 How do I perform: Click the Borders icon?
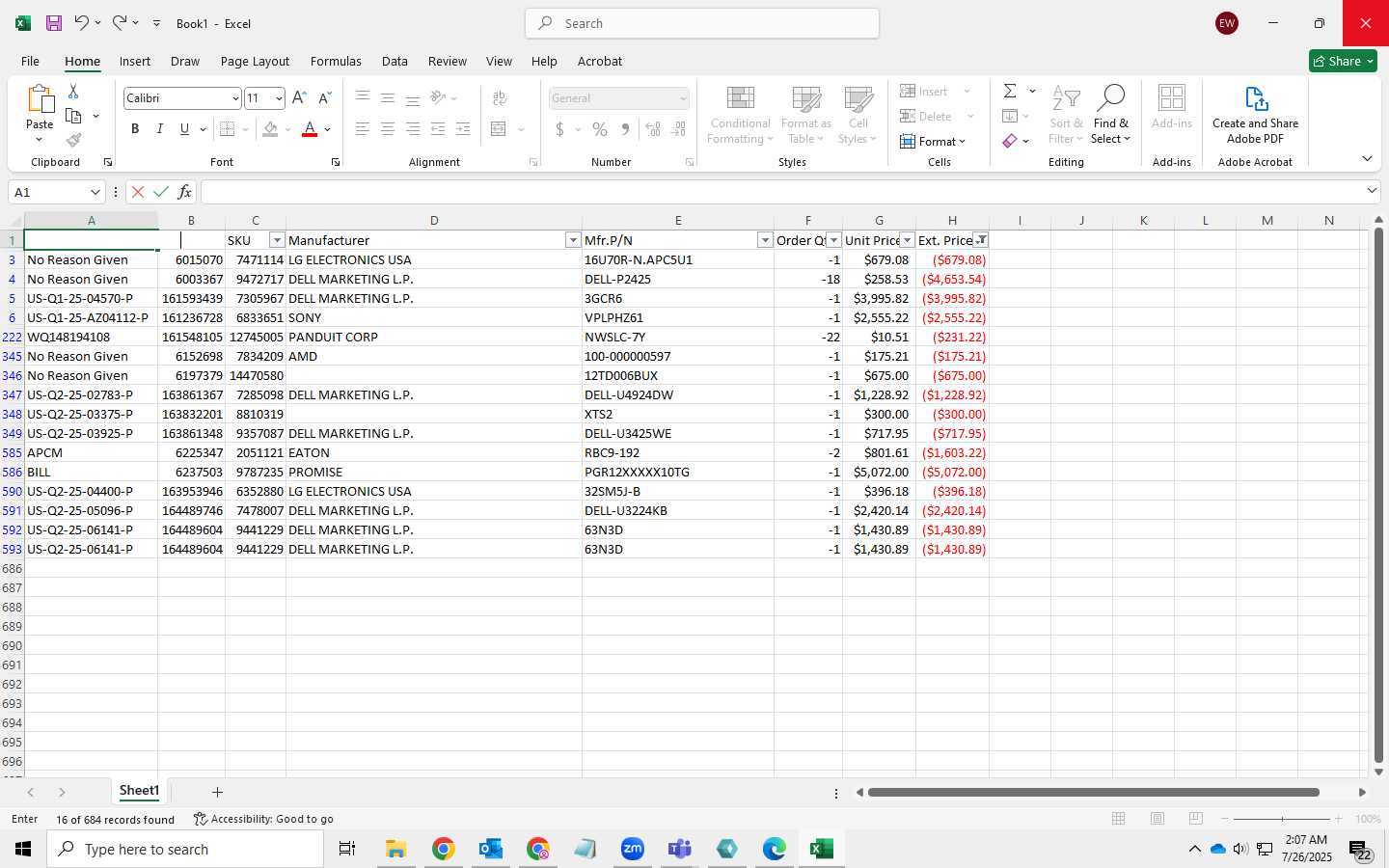[228, 129]
